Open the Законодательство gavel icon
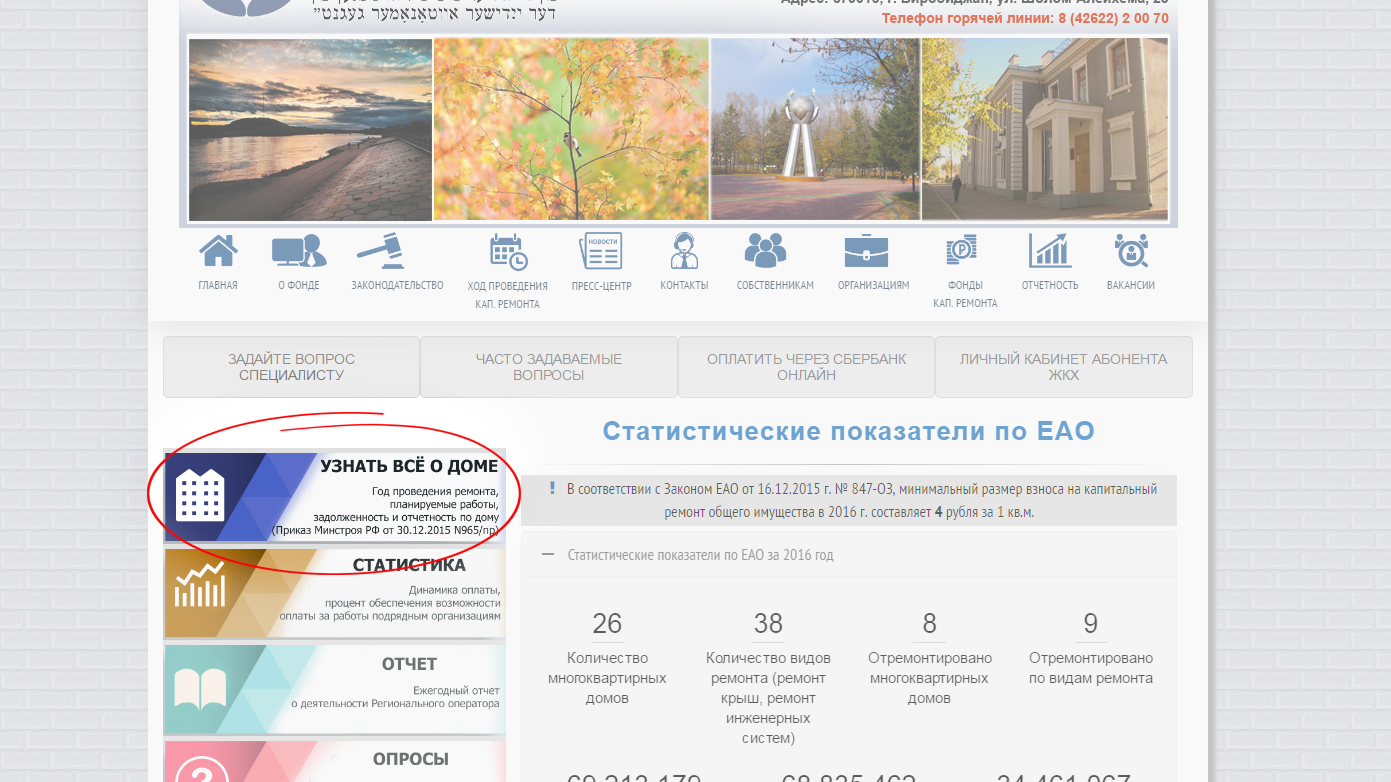Image resolution: width=1391 pixels, height=782 pixels. pyautogui.click(x=380, y=250)
